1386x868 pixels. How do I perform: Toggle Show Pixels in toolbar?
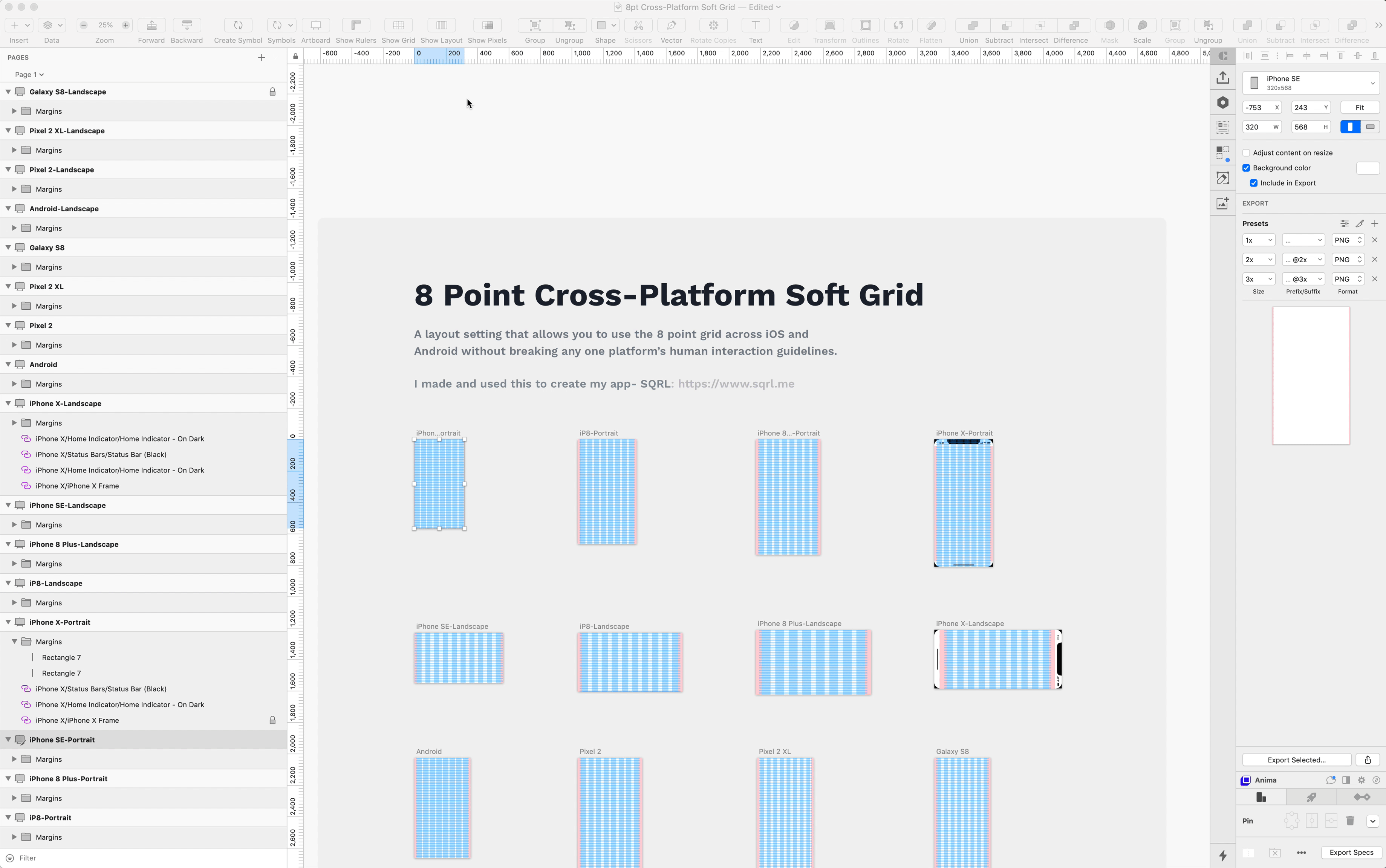click(x=488, y=25)
